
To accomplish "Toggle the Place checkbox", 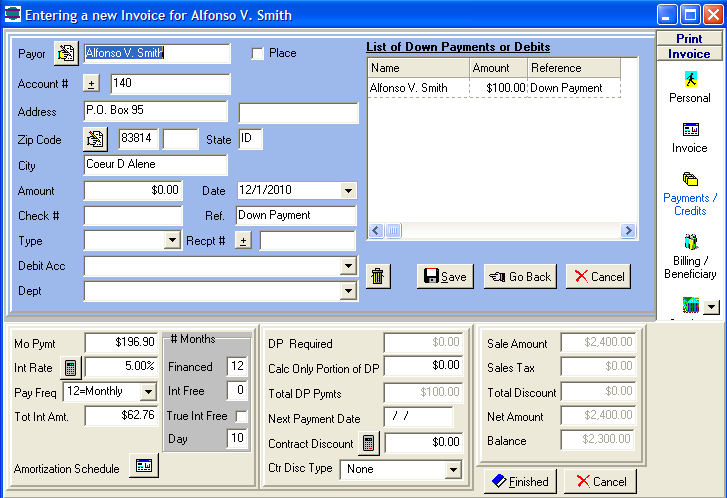I will 258,54.
